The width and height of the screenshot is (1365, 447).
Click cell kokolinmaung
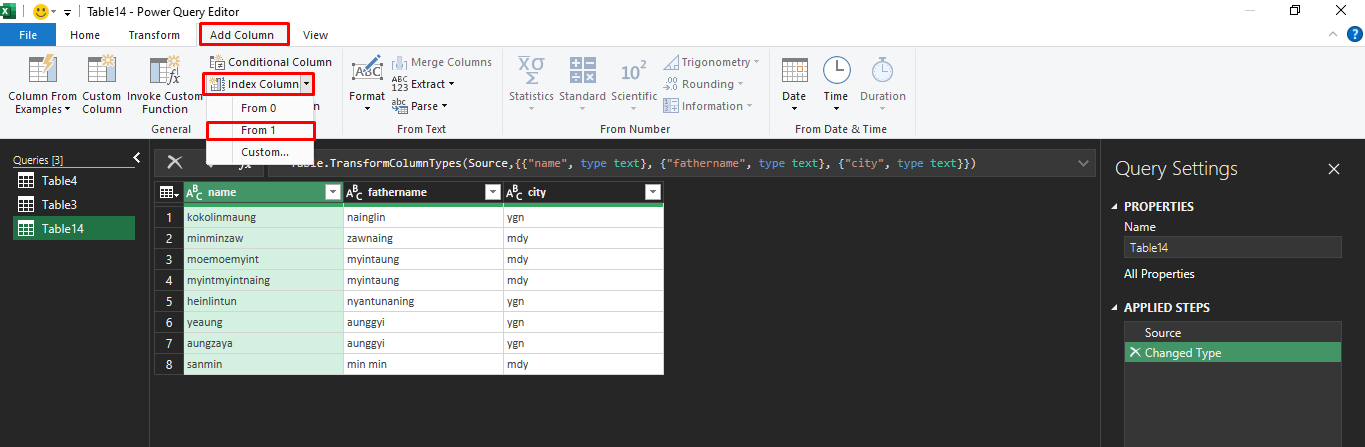tap(263, 217)
